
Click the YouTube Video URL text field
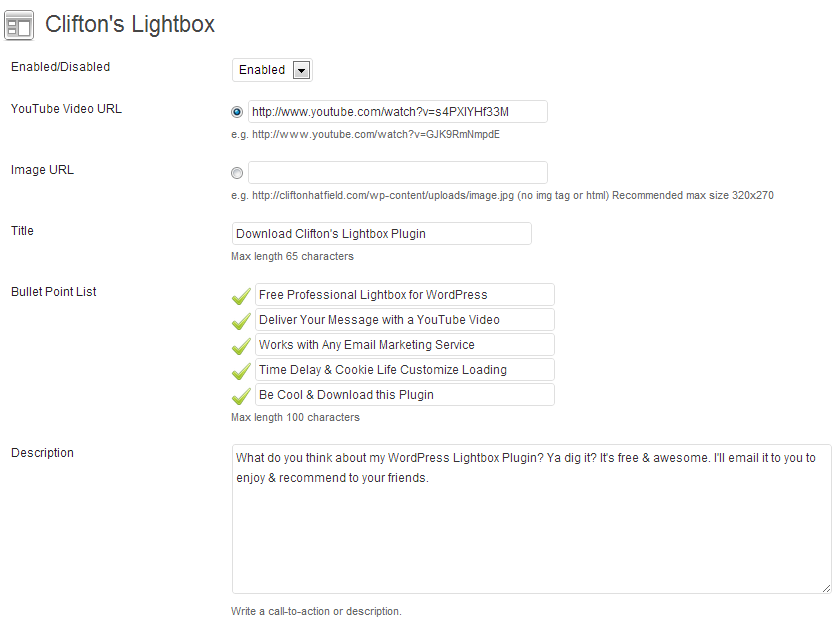coord(398,111)
